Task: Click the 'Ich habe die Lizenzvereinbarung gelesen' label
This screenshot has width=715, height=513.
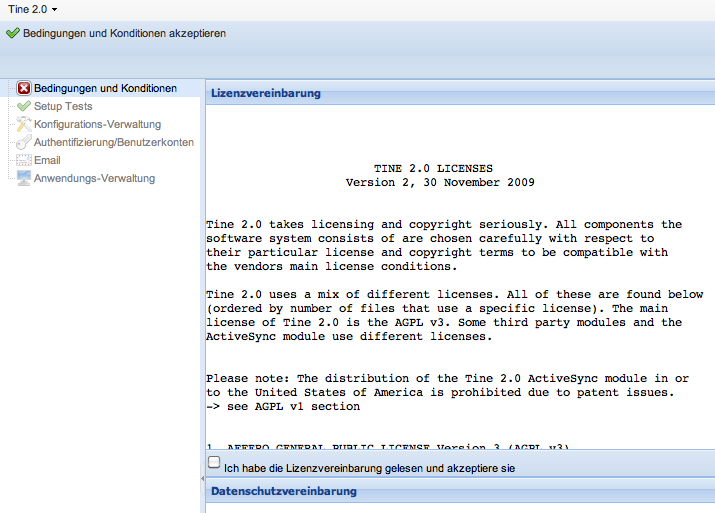Action: click(x=369, y=468)
